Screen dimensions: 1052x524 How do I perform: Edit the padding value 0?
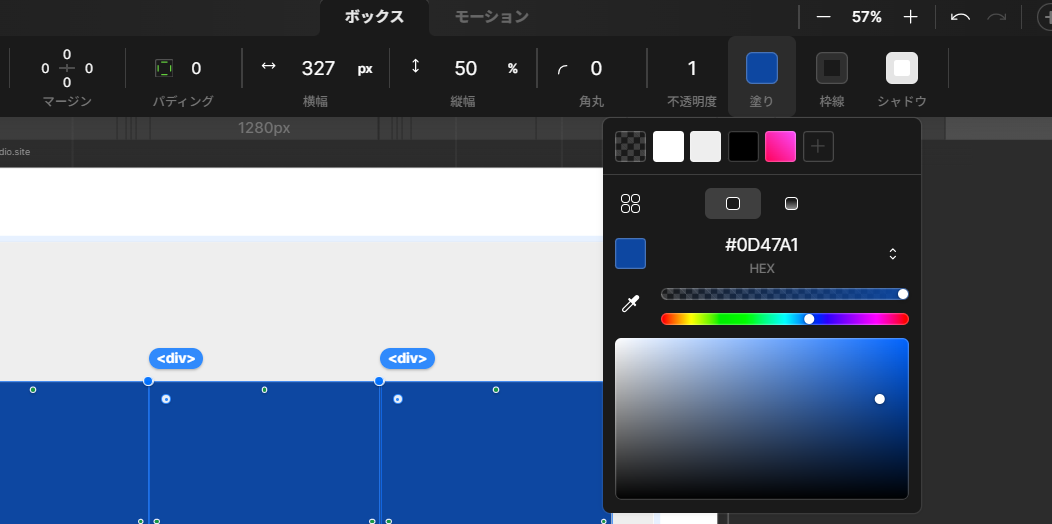coord(196,68)
